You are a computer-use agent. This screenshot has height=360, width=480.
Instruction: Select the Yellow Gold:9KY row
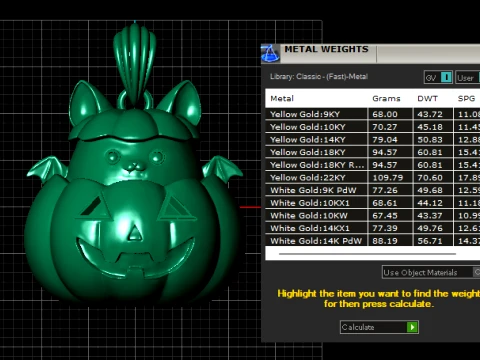click(373, 114)
